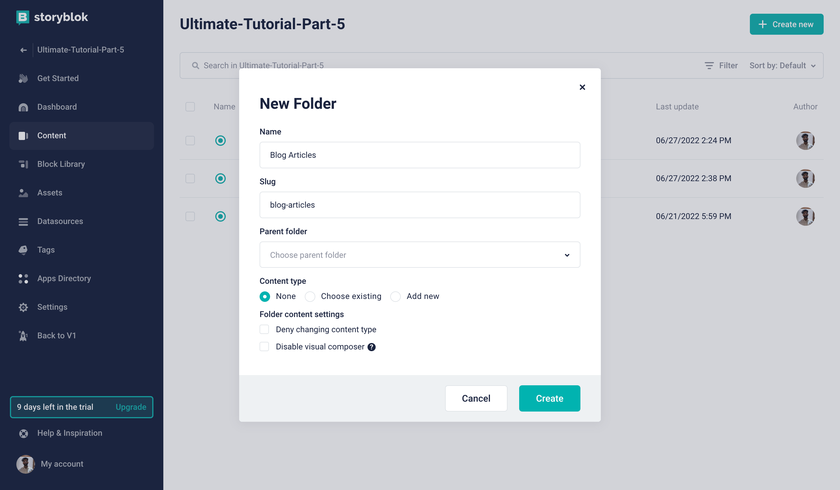Open the Tags sidebar icon
The width and height of the screenshot is (840, 490).
[x=23, y=250]
